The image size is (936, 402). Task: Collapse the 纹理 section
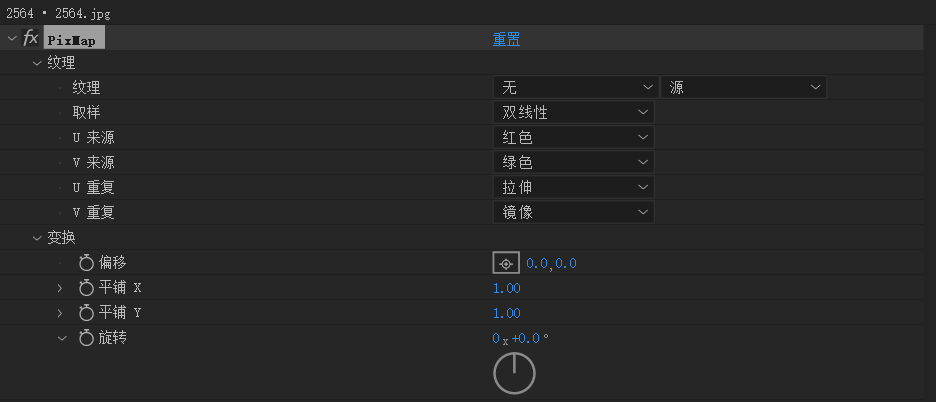tap(38, 63)
